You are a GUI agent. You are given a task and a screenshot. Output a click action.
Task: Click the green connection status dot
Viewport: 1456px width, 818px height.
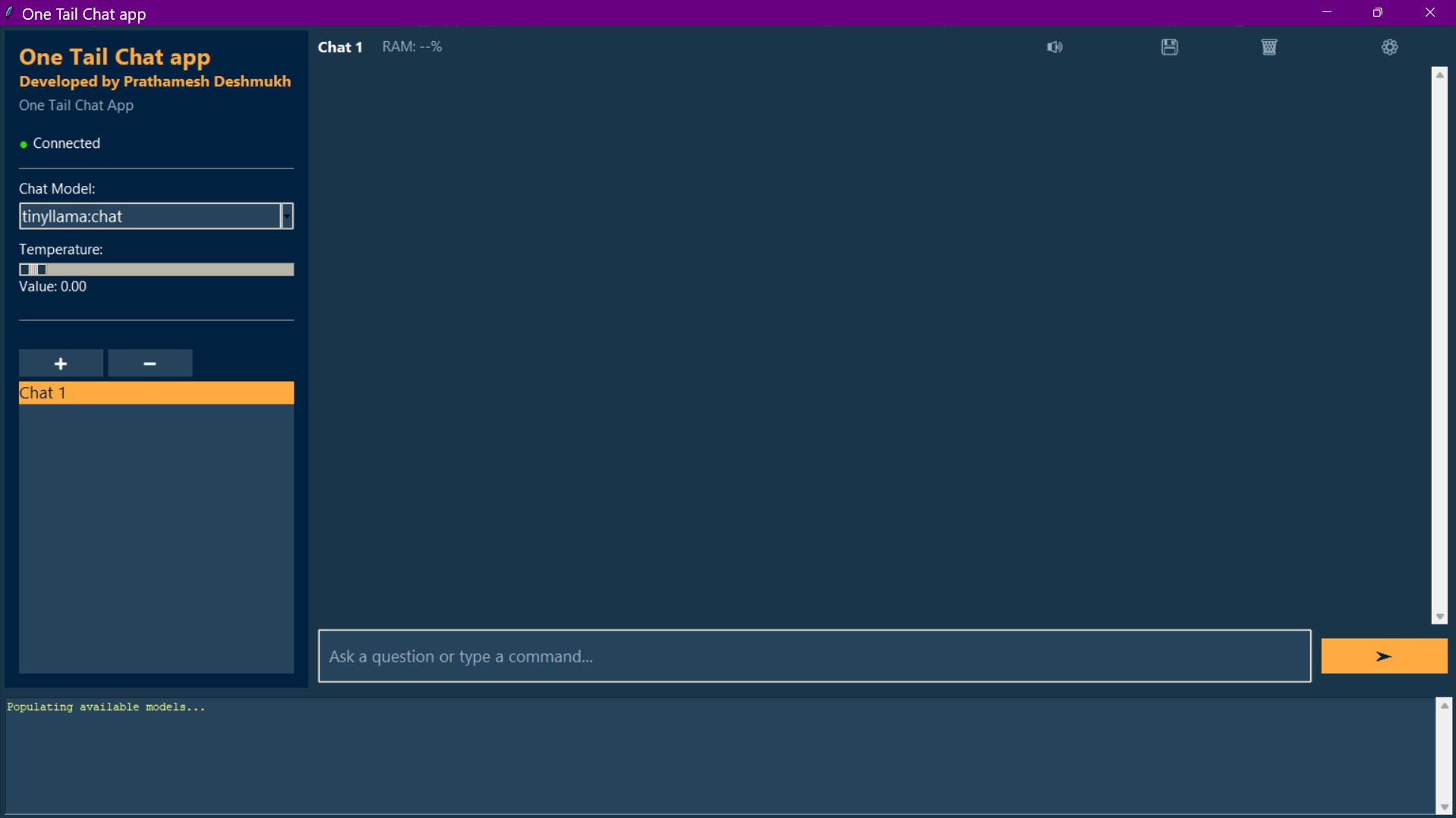[x=24, y=144]
